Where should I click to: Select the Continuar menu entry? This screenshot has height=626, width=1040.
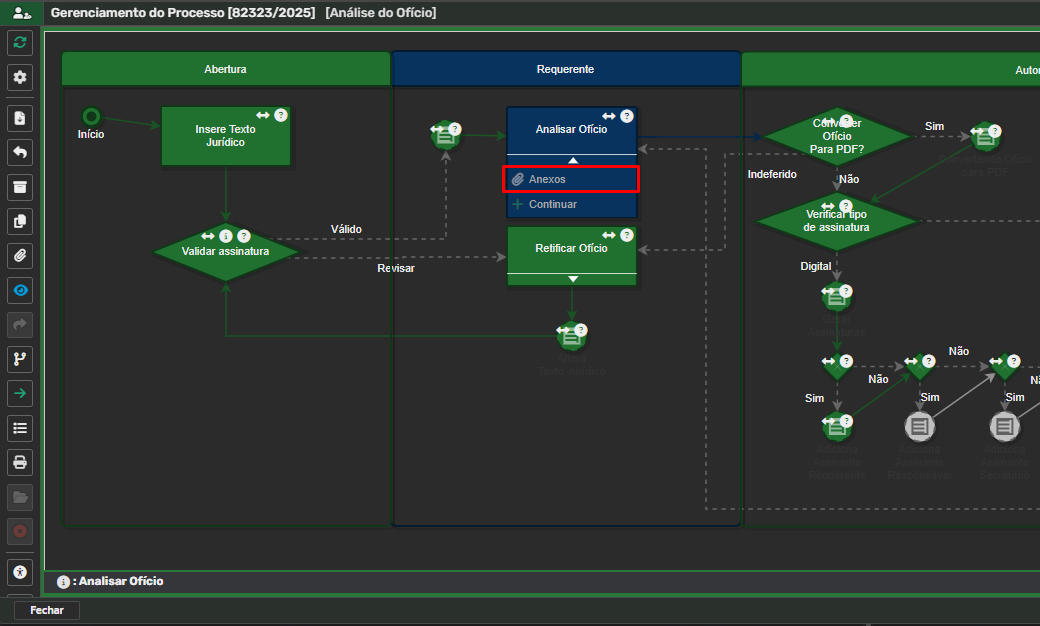(571, 204)
